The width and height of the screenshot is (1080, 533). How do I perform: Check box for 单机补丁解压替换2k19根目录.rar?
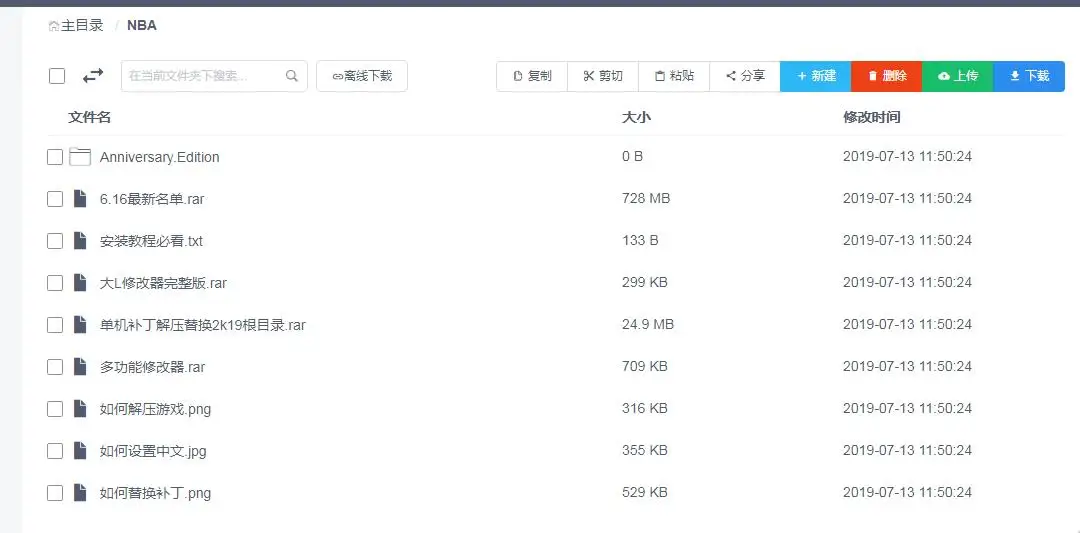pyautogui.click(x=55, y=325)
